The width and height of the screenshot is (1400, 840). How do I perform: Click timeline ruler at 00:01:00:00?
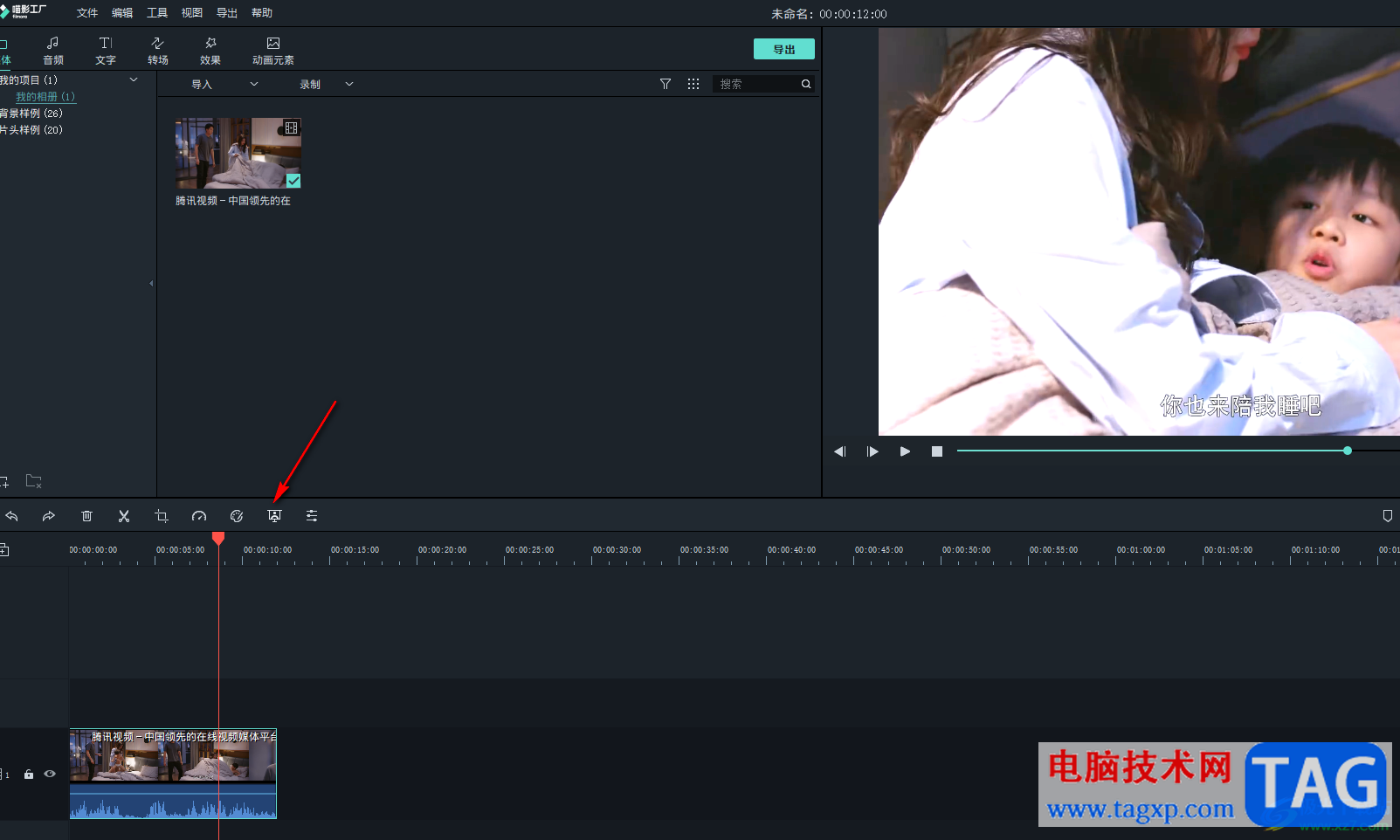click(1141, 550)
